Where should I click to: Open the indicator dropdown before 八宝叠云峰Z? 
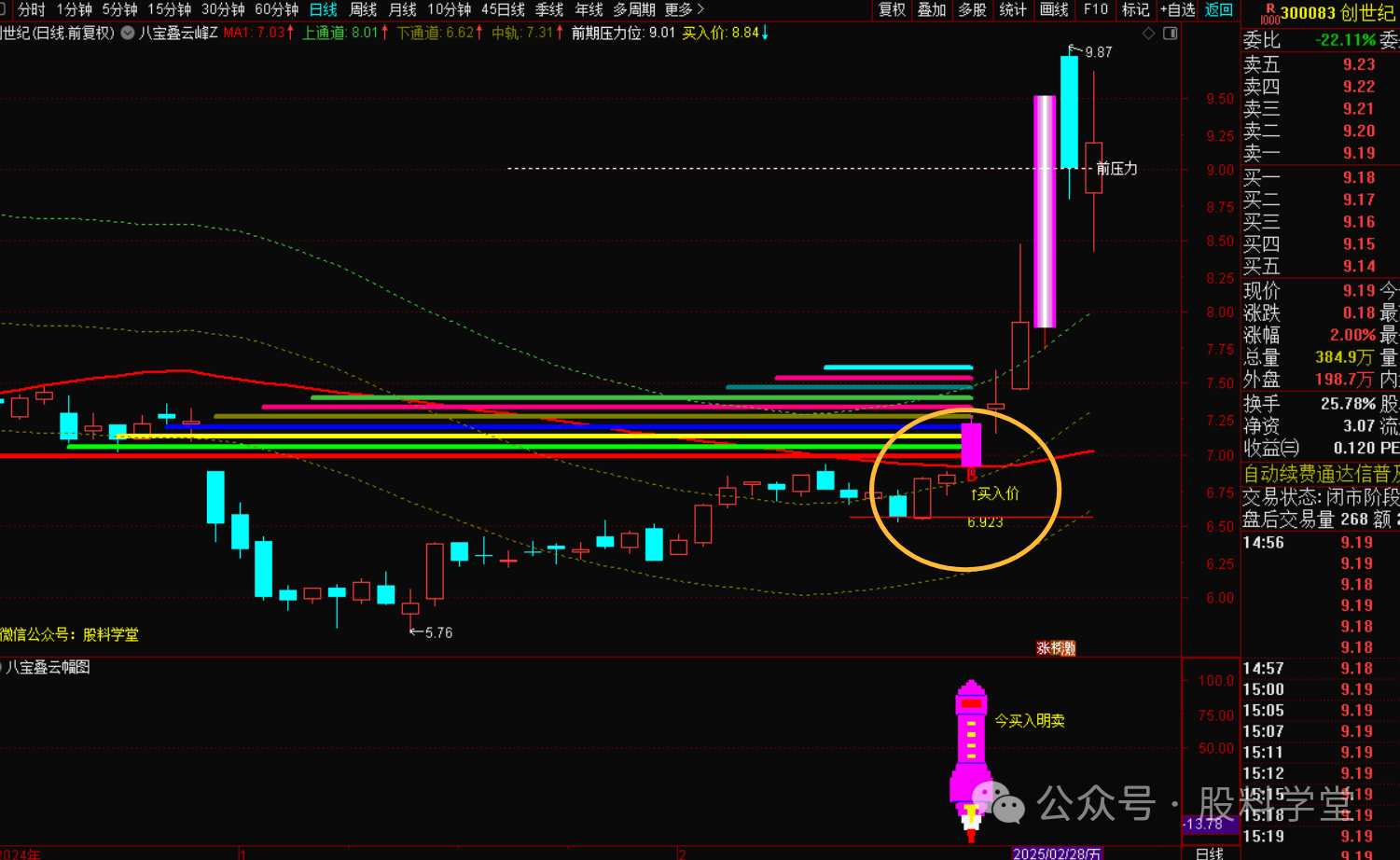pos(128,33)
